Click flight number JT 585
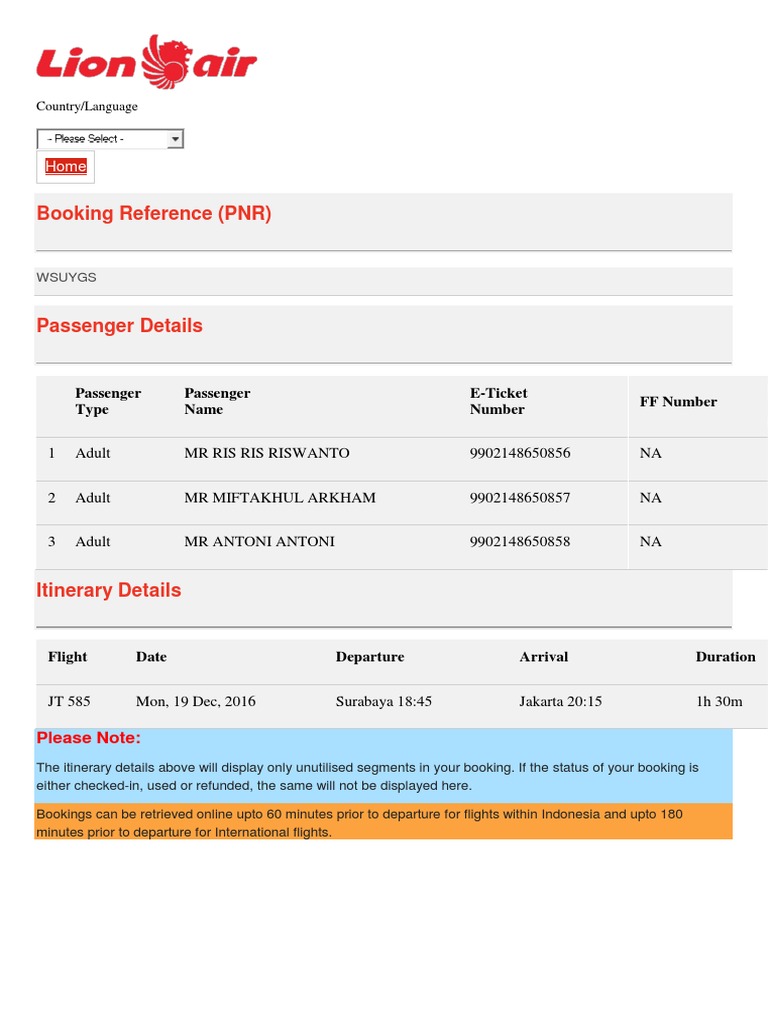The height and width of the screenshot is (1024, 768). tap(69, 701)
